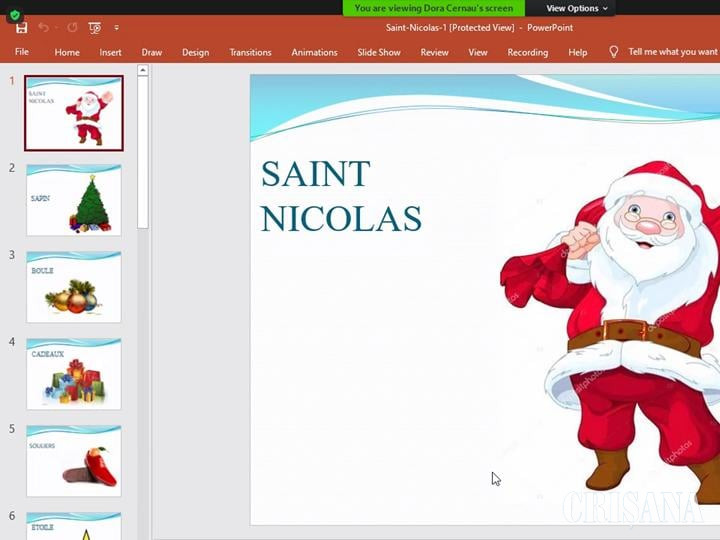Select the Transitions tab
This screenshot has height=540, width=720.
click(250, 52)
